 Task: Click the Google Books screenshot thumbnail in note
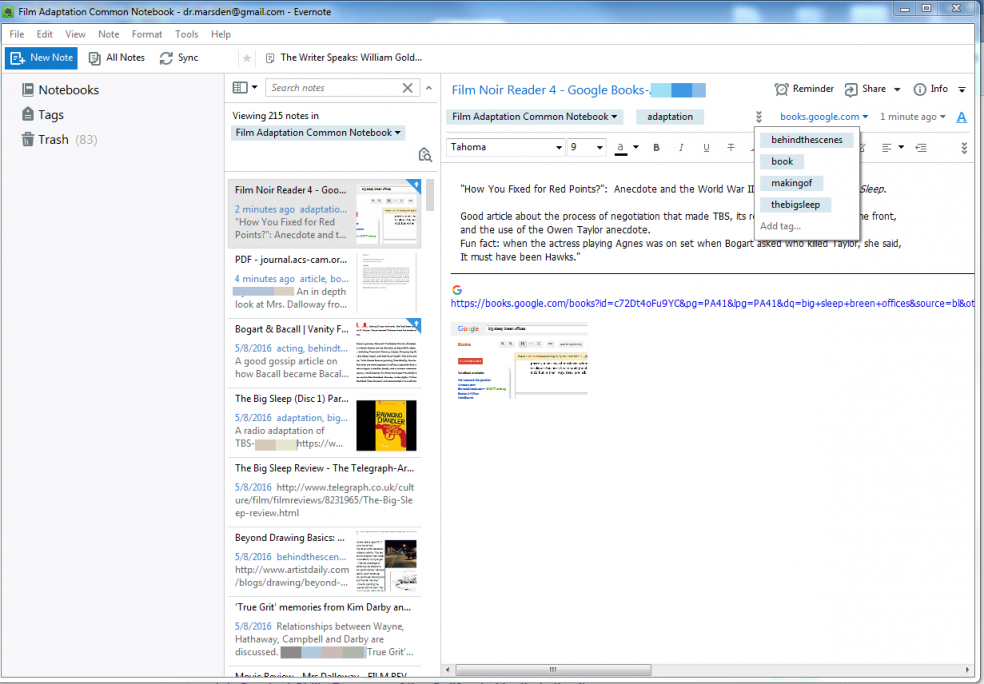pyautogui.click(x=519, y=360)
